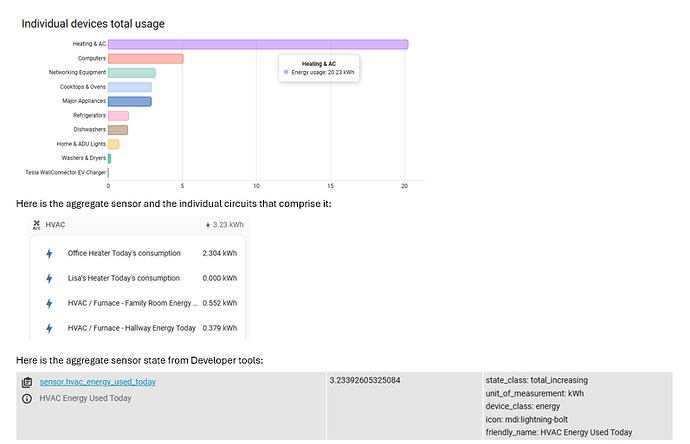Click the tooltip's purple Energy usage dot
Screen dimensions: 690x444
point(286,73)
